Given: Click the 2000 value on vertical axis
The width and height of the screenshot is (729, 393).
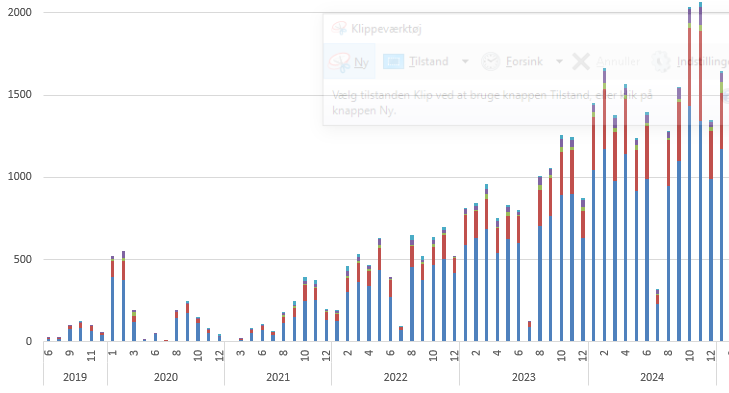Looking at the screenshot, I should (x=20, y=12).
